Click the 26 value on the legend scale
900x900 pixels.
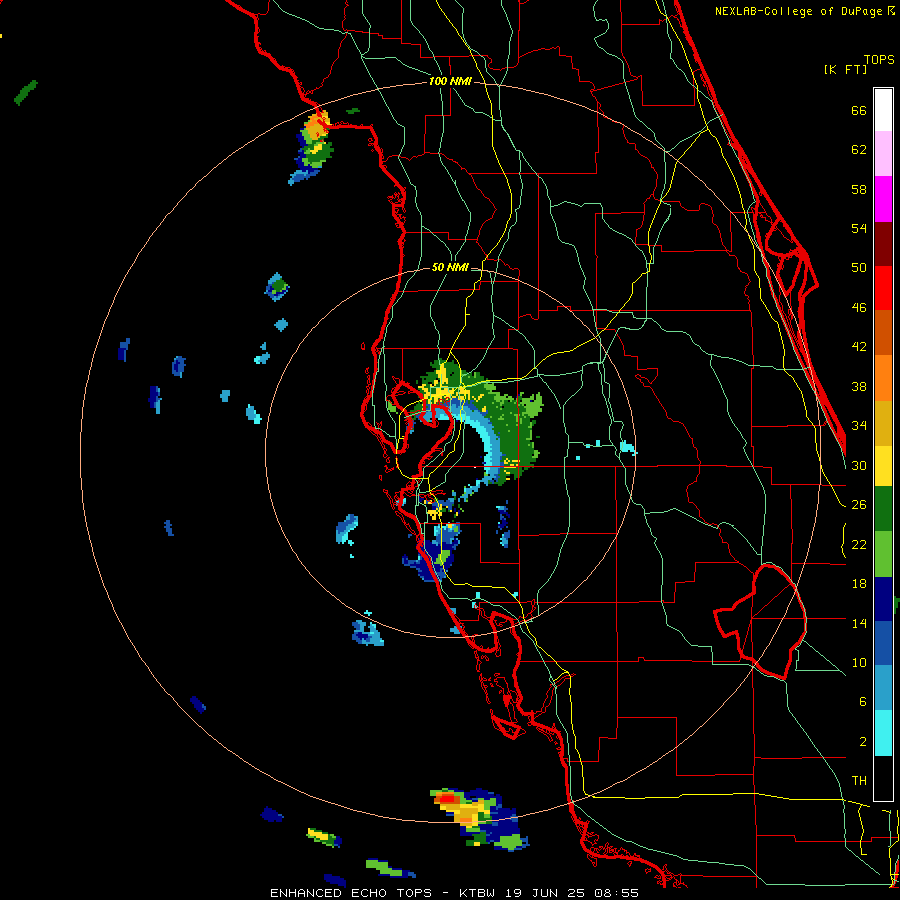click(859, 505)
